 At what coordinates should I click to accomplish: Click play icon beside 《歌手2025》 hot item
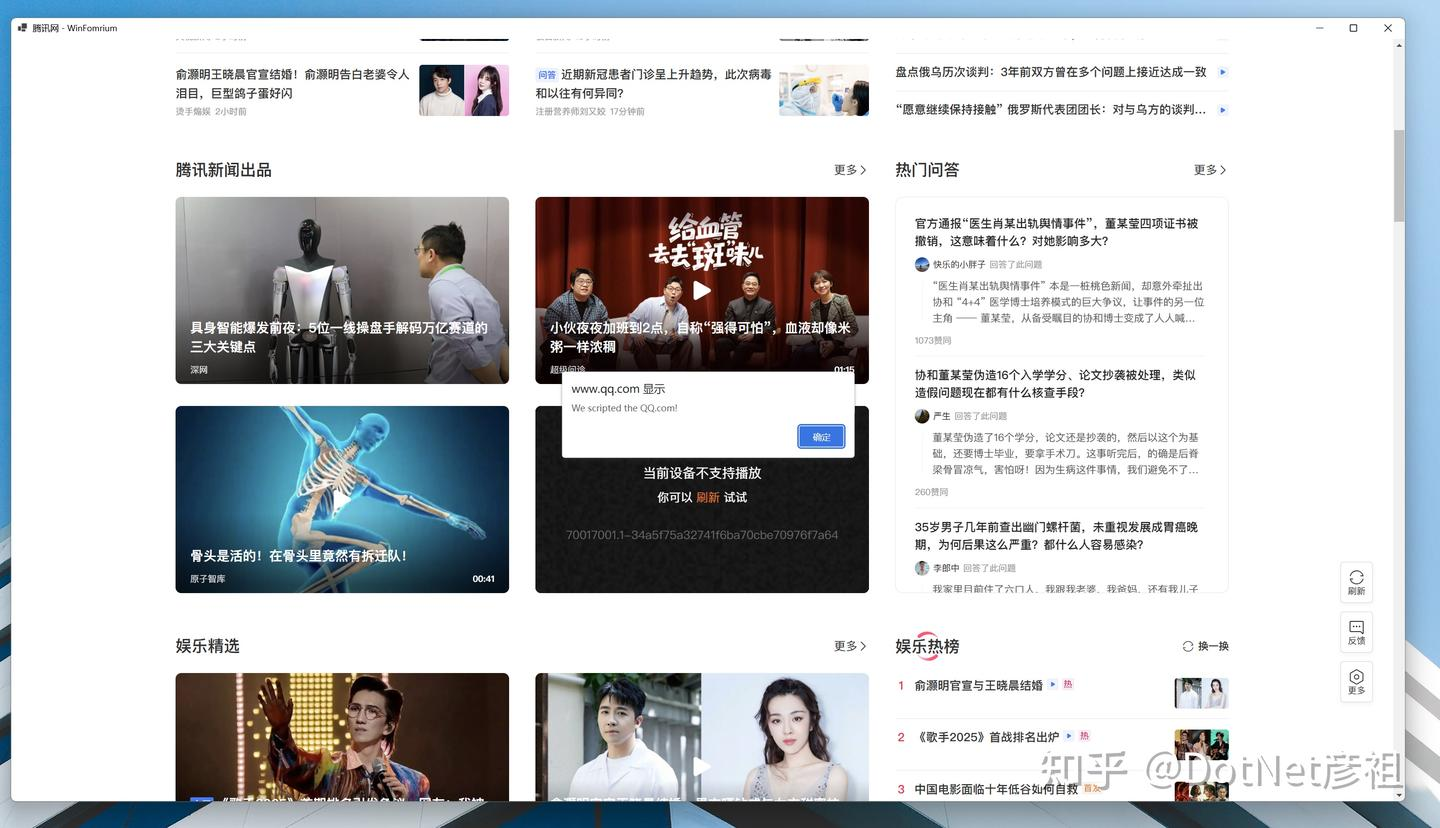pos(1069,737)
